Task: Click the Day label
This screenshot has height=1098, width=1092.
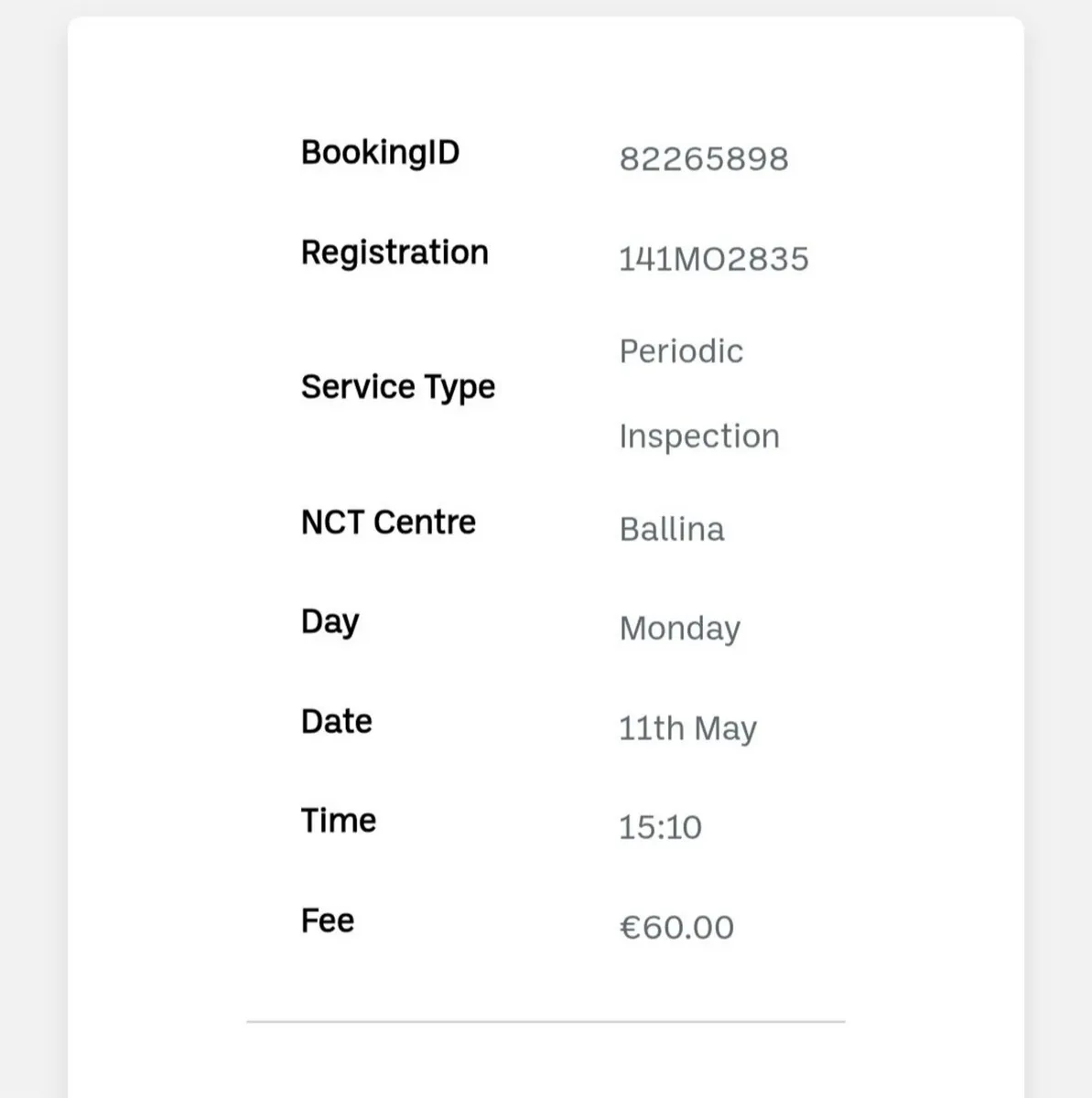Action: pyautogui.click(x=330, y=622)
